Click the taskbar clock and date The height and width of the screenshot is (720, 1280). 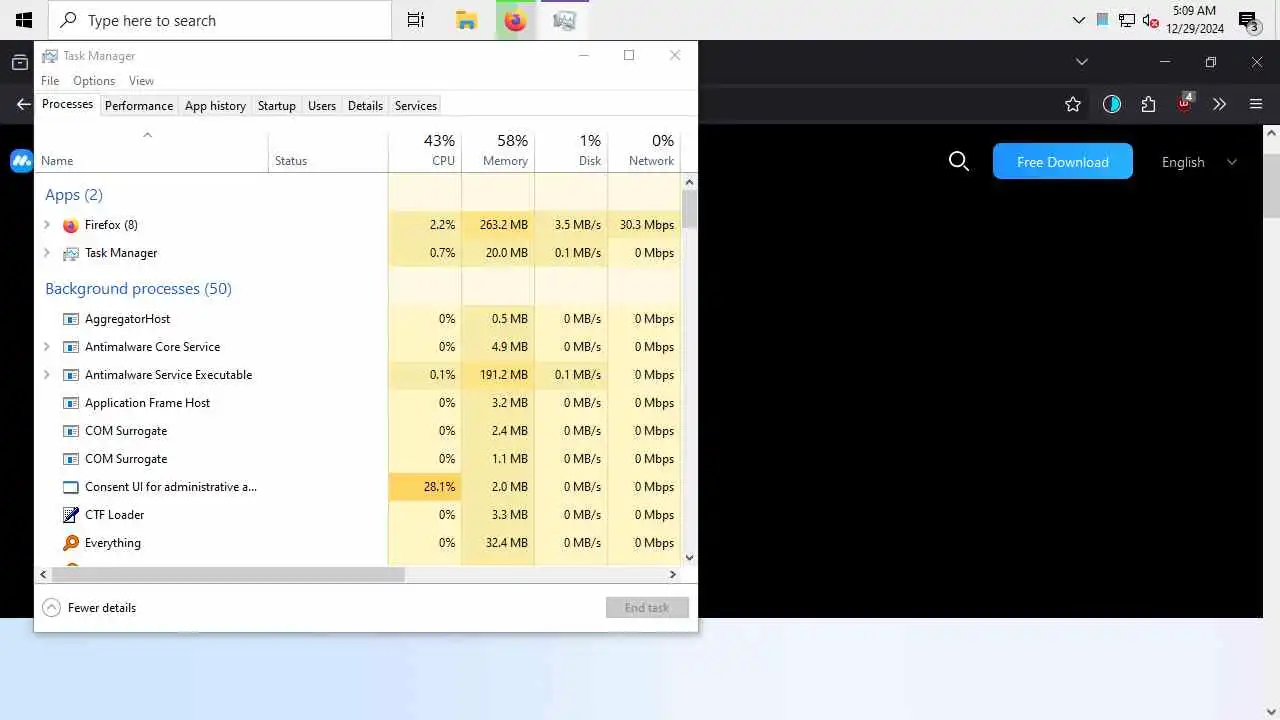click(x=1194, y=20)
